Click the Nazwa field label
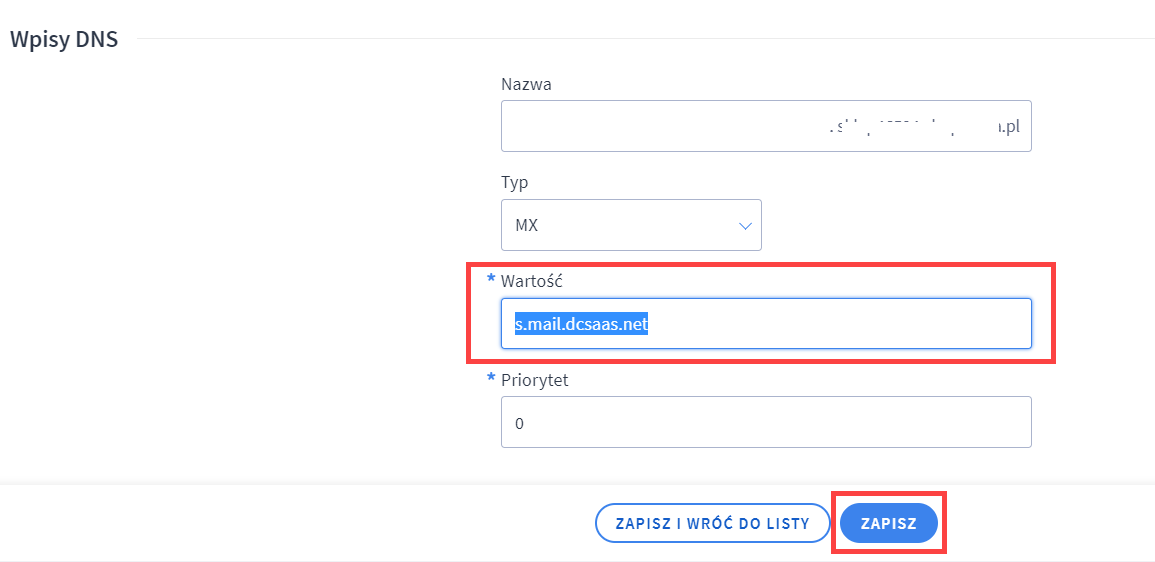 point(526,84)
